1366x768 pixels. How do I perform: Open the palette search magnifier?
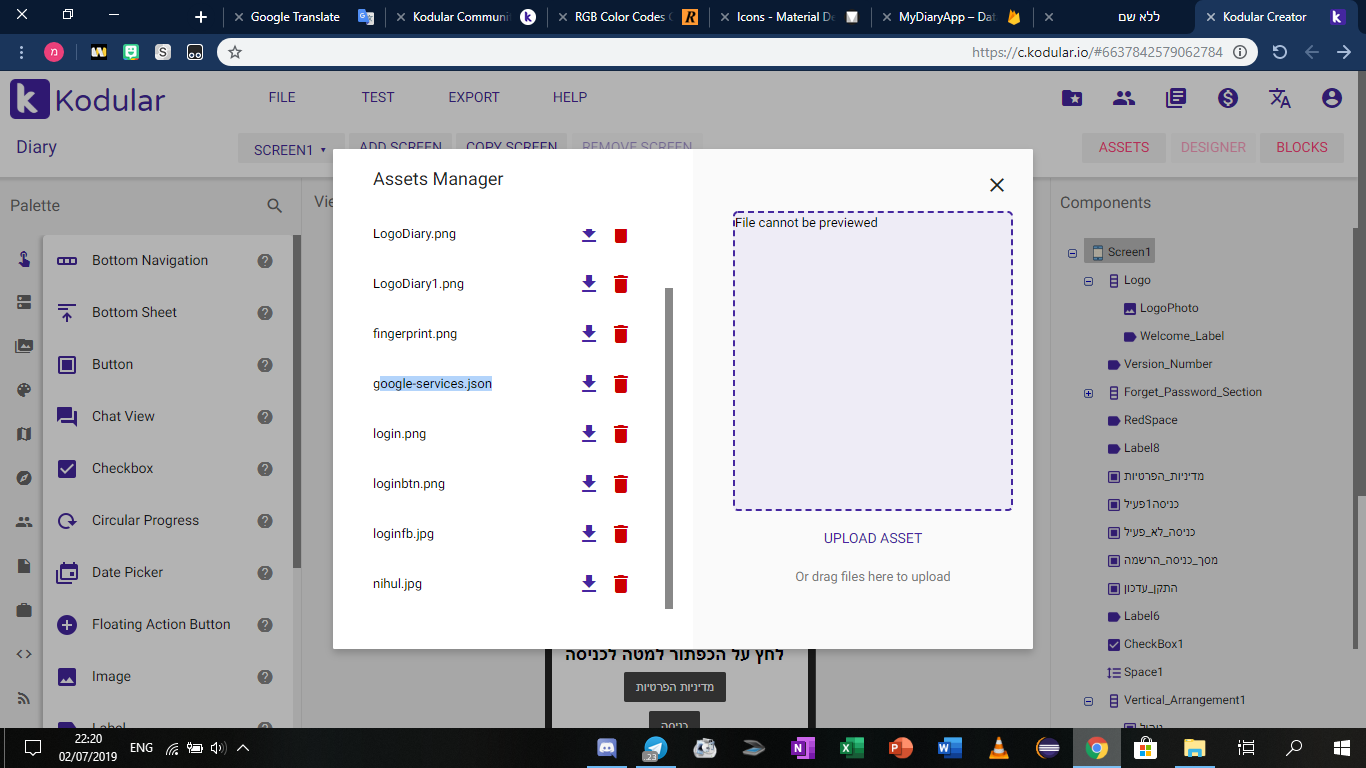point(274,205)
